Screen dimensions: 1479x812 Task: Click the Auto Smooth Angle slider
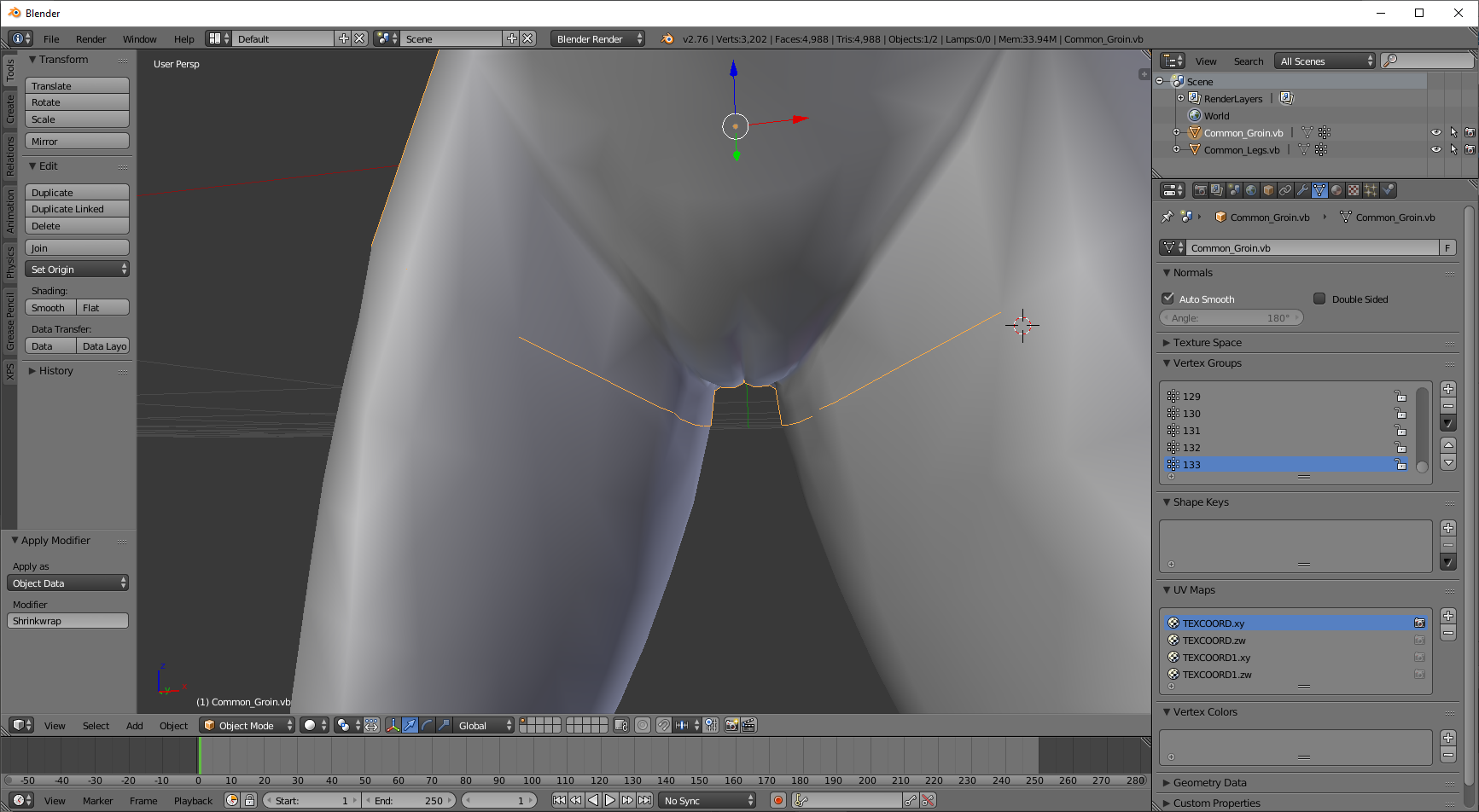coord(1232,317)
